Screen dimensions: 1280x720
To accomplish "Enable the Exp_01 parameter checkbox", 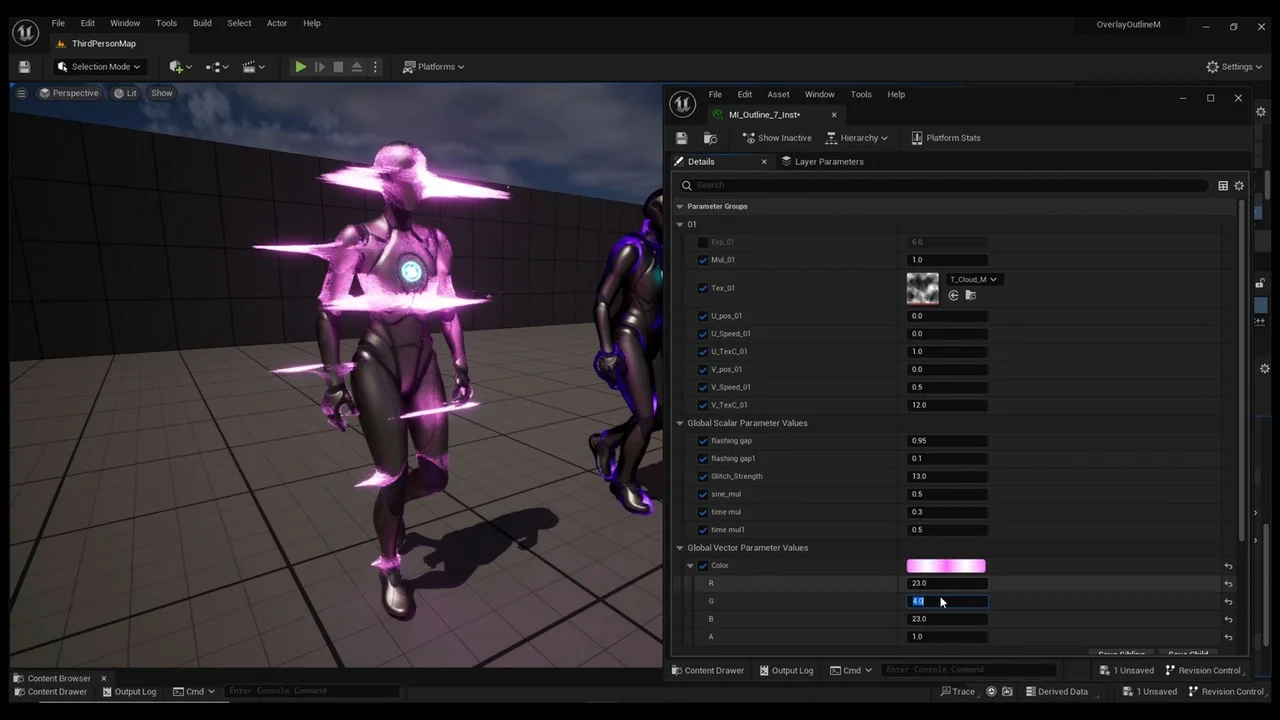I will [x=703, y=242].
